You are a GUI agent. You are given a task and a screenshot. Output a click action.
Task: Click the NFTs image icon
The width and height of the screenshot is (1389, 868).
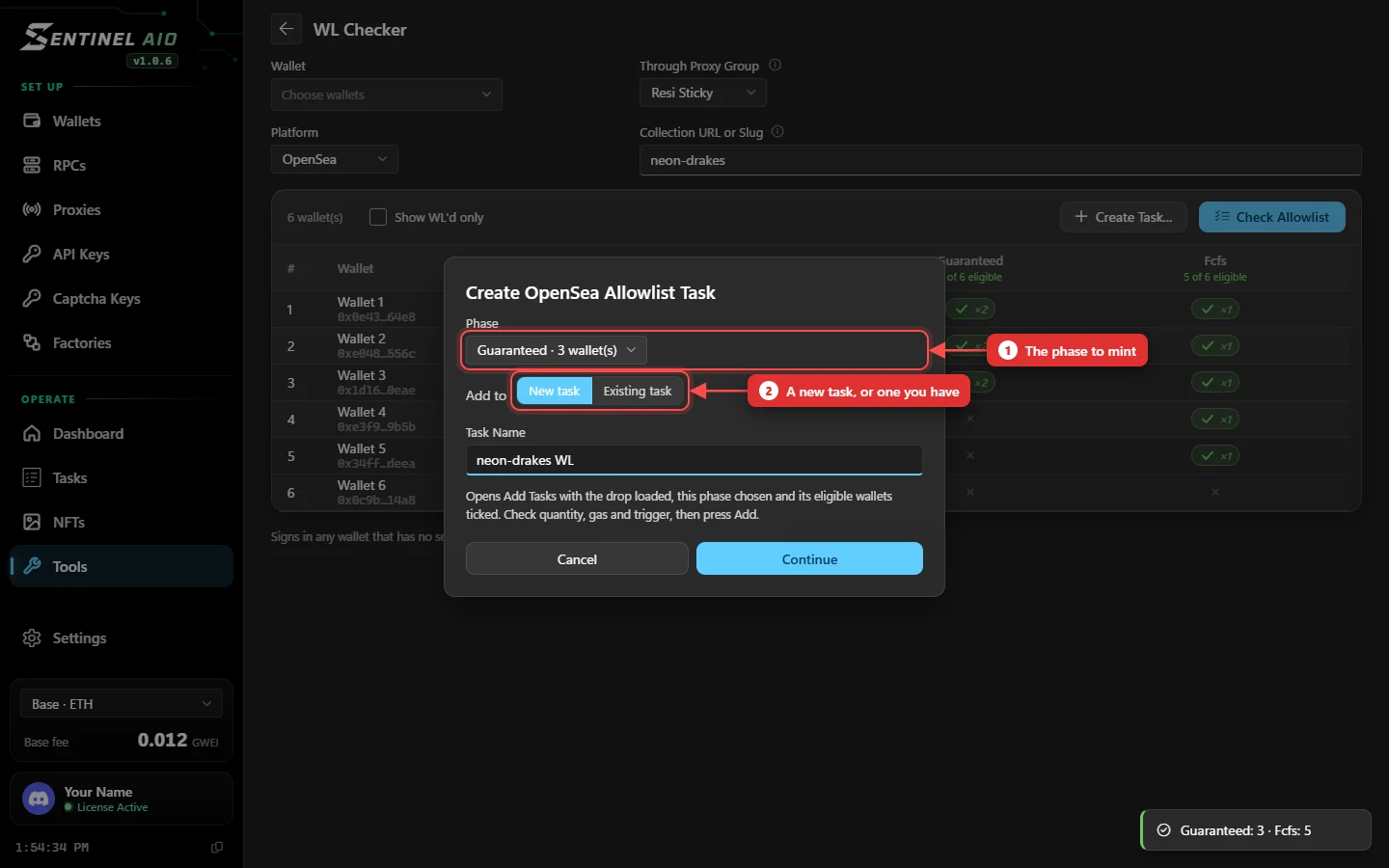(32, 523)
